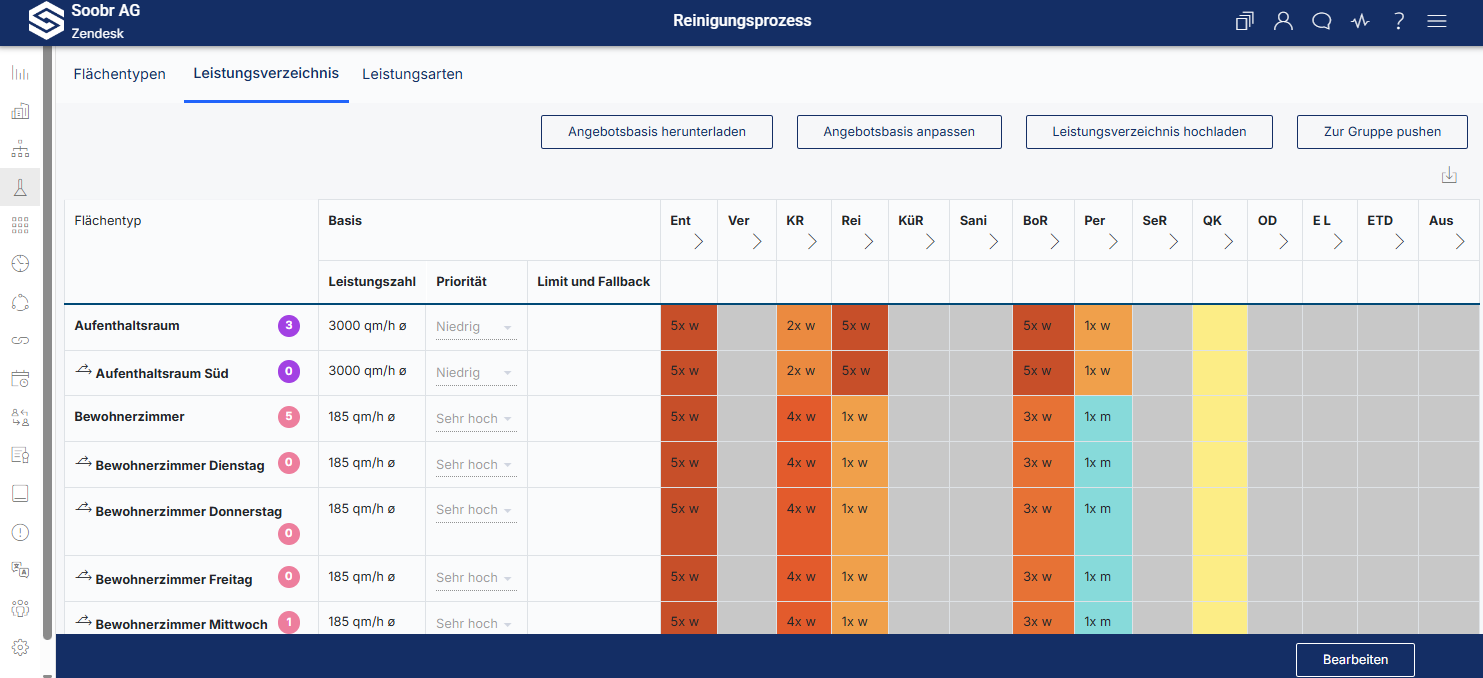Expand the Ent column arrow

click(698, 241)
